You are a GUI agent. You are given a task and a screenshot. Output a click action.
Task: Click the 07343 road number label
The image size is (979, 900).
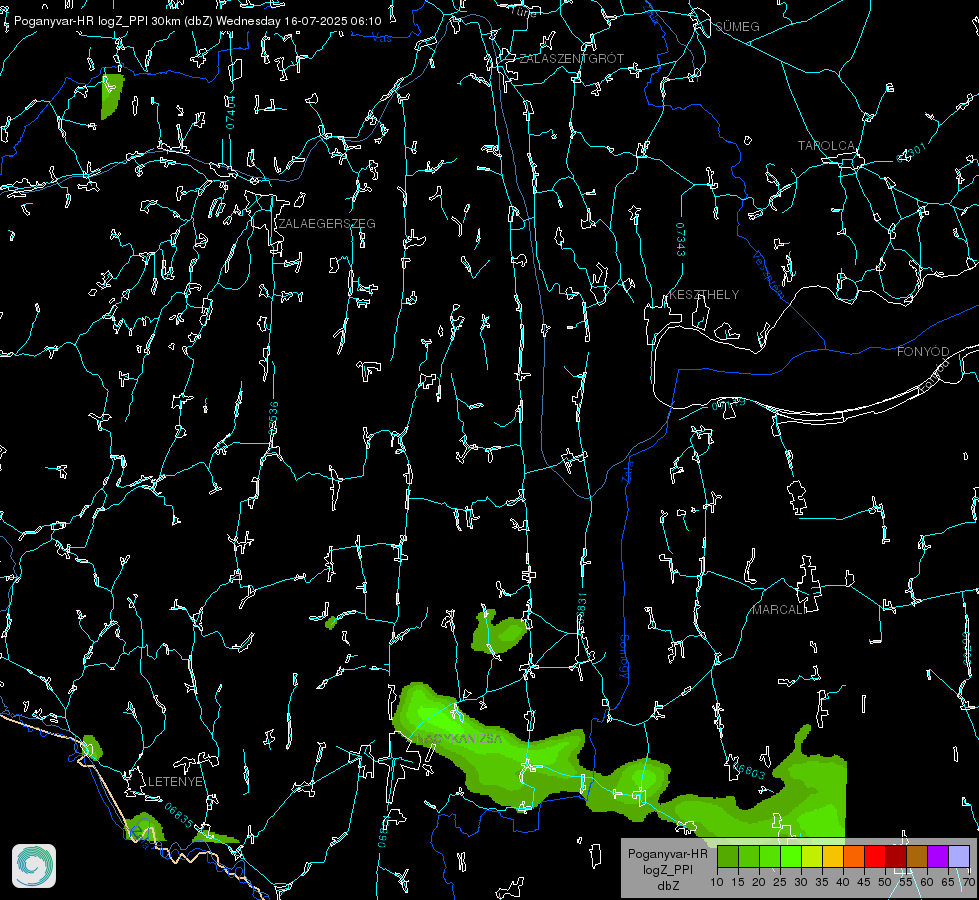click(680, 240)
